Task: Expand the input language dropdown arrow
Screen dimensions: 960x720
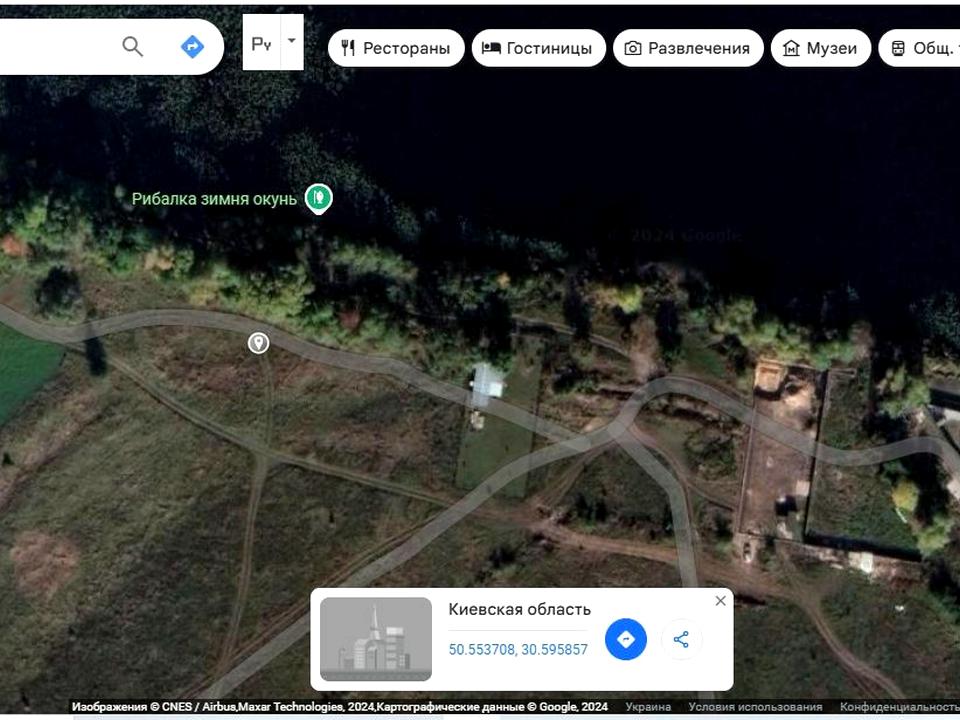Action: [292, 42]
